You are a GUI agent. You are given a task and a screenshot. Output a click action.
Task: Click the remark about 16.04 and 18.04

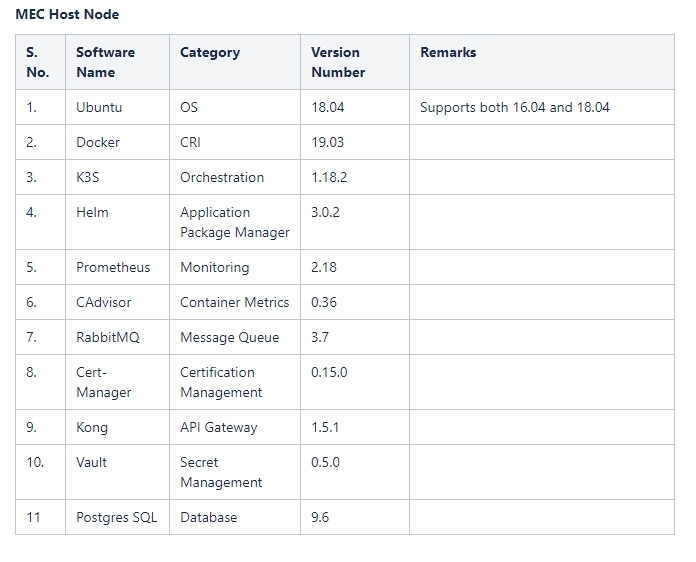click(515, 107)
